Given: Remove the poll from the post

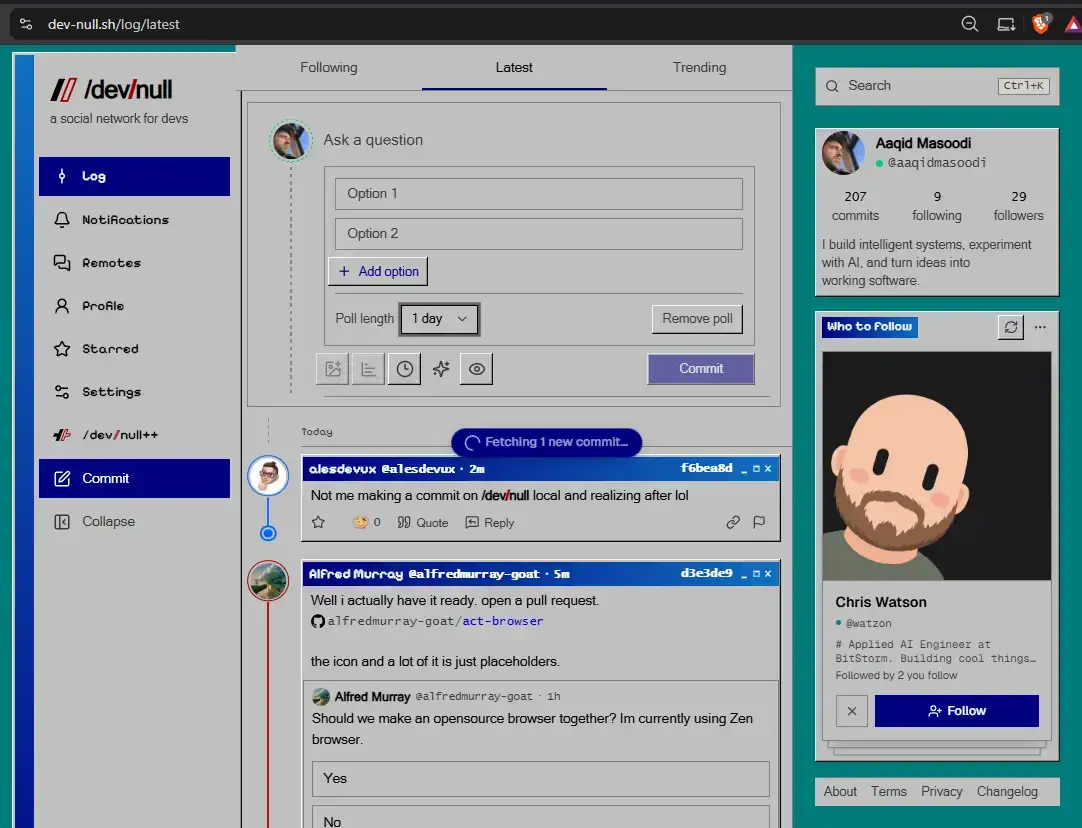Looking at the screenshot, I should [697, 319].
